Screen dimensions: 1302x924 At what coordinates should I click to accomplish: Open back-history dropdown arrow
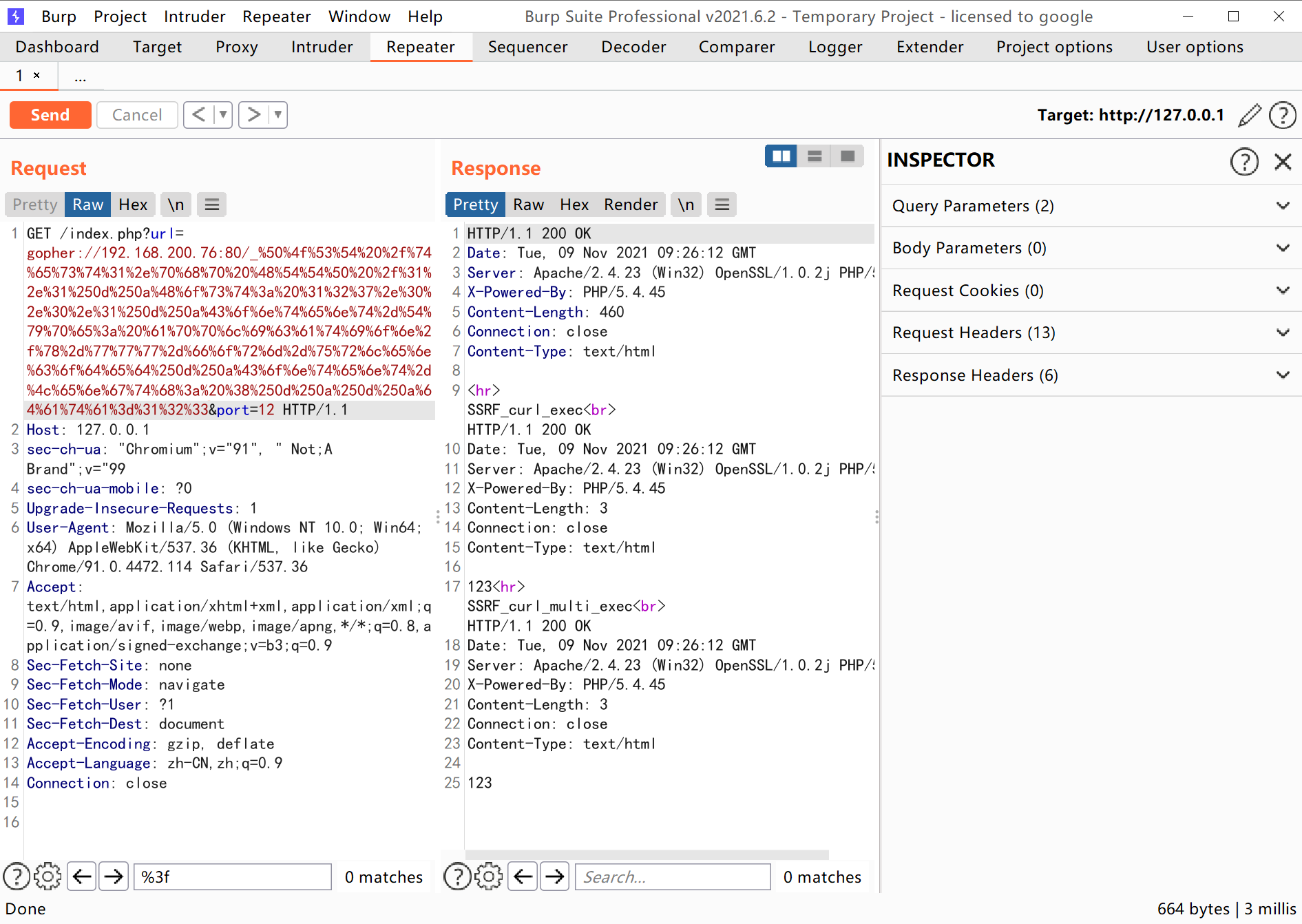223,114
